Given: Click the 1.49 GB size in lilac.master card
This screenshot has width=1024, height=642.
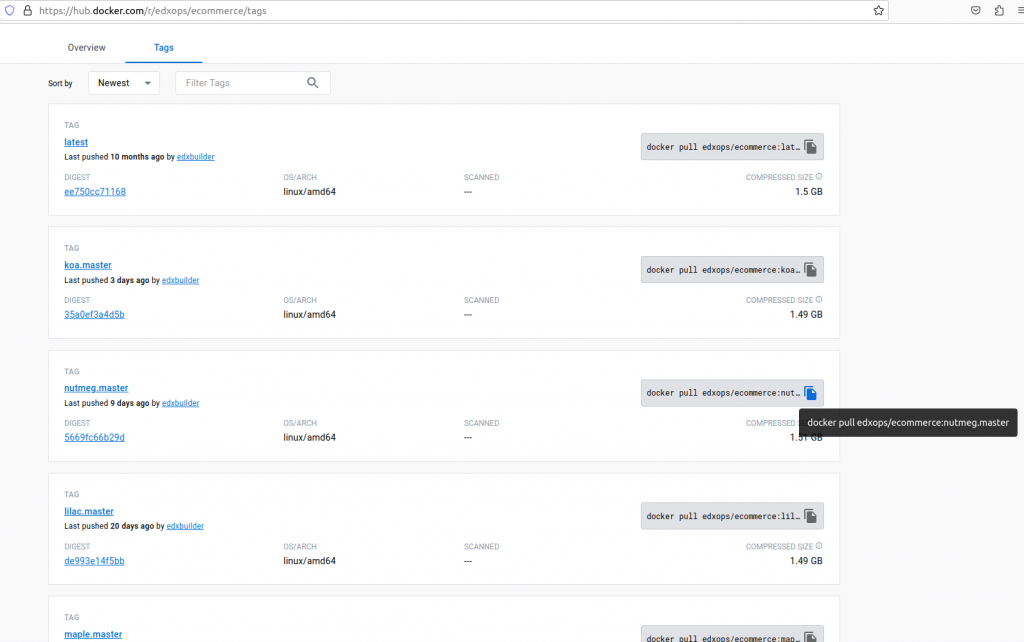Looking at the screenshot, I should (x=806, y=561).
